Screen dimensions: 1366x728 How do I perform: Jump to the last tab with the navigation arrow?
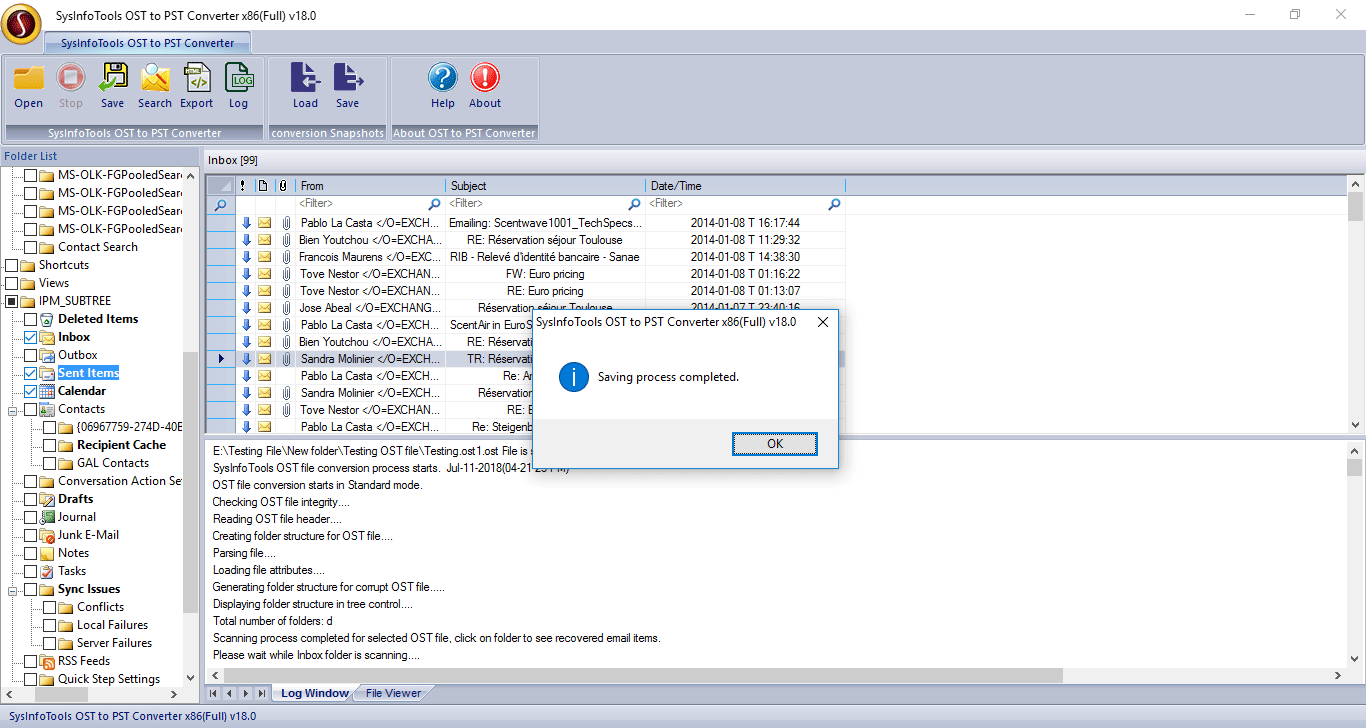tap(261, 693)
